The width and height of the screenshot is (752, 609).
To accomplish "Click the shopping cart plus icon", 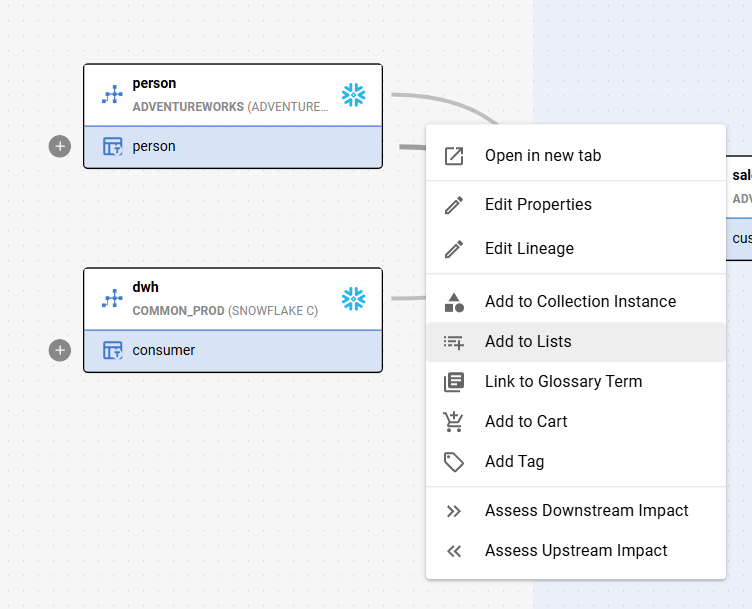I will click(454, 422).
